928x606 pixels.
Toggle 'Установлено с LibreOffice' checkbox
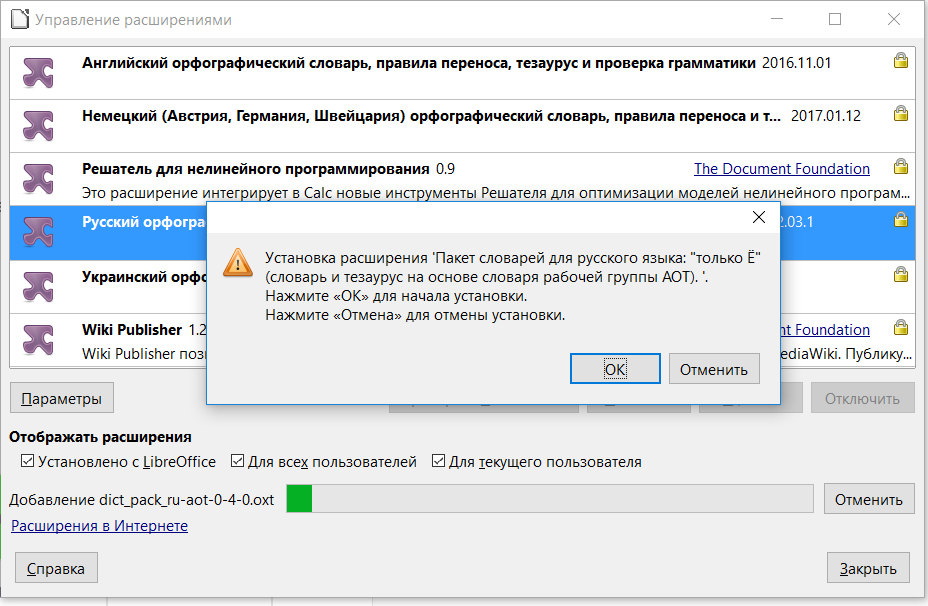[x=27, y=462]
